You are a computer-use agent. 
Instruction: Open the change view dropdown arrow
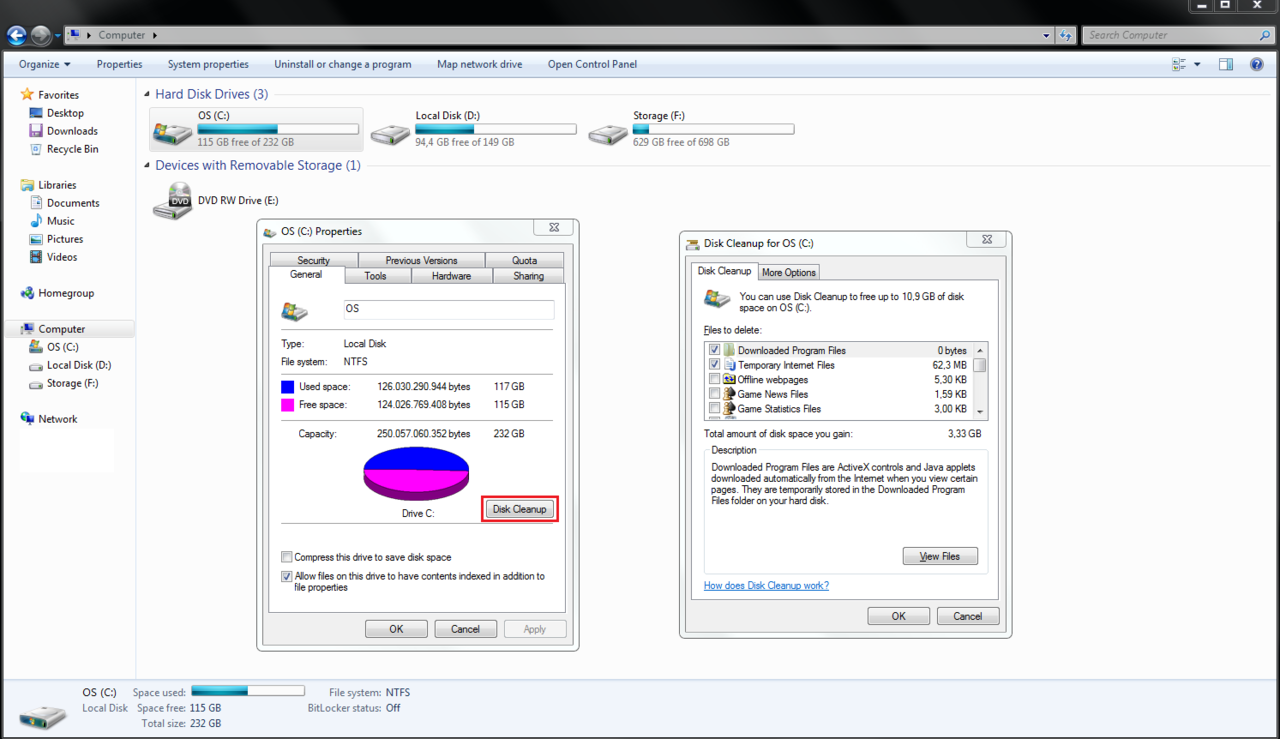click(x=1197, y=64)
